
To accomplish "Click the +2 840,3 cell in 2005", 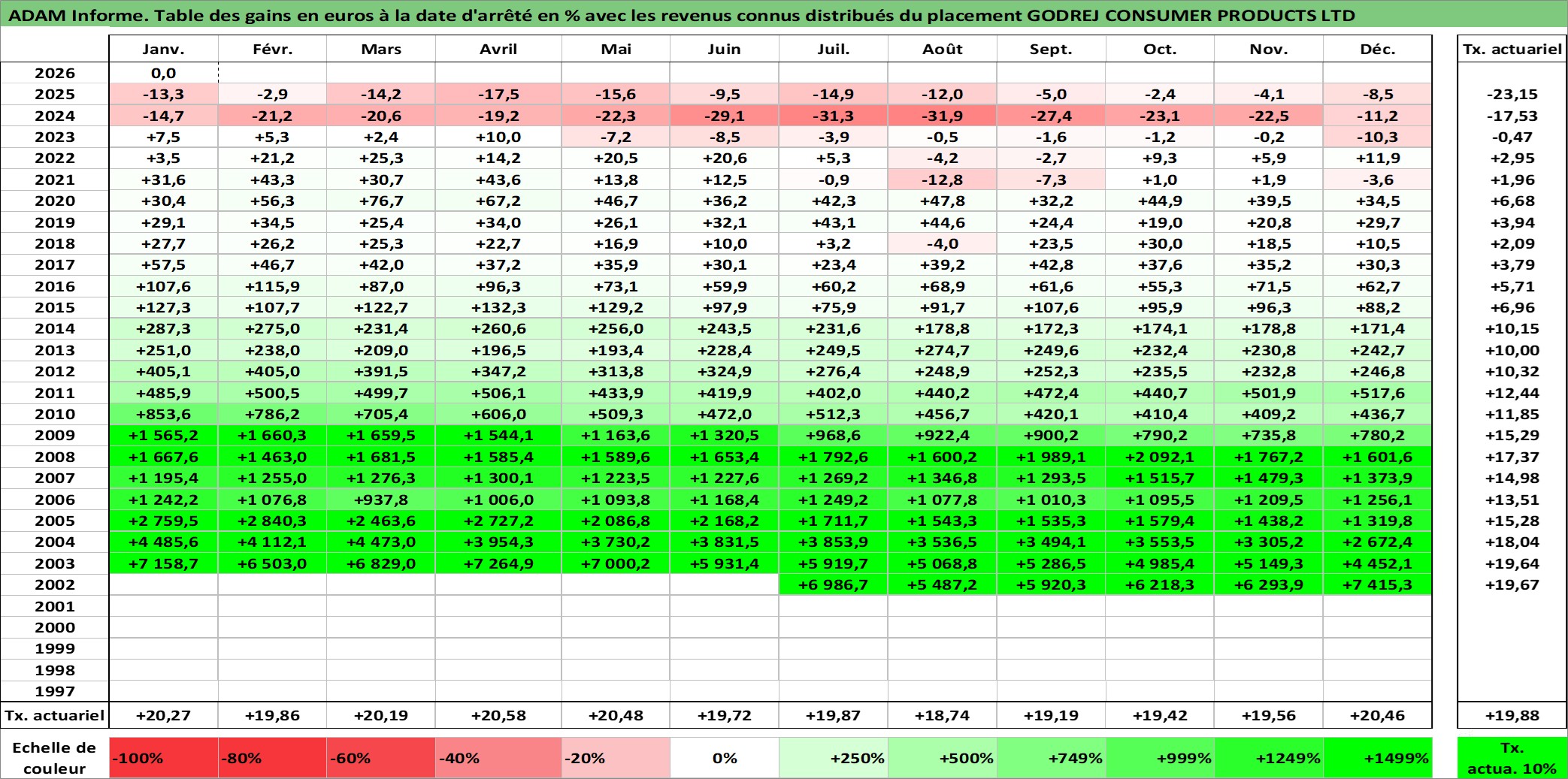I will click(272, 521).
